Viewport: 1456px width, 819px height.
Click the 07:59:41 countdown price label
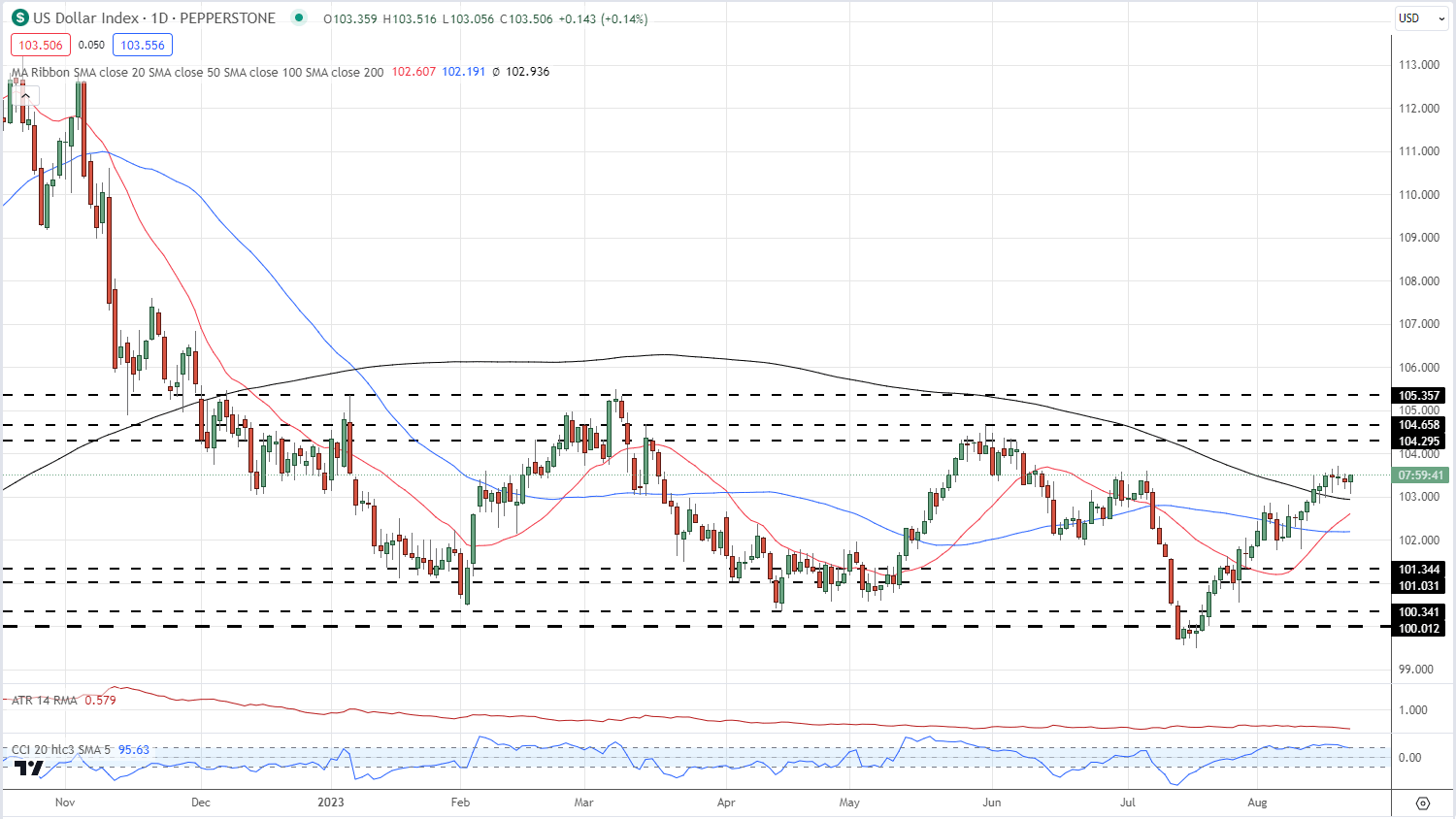coord(1420,475)
